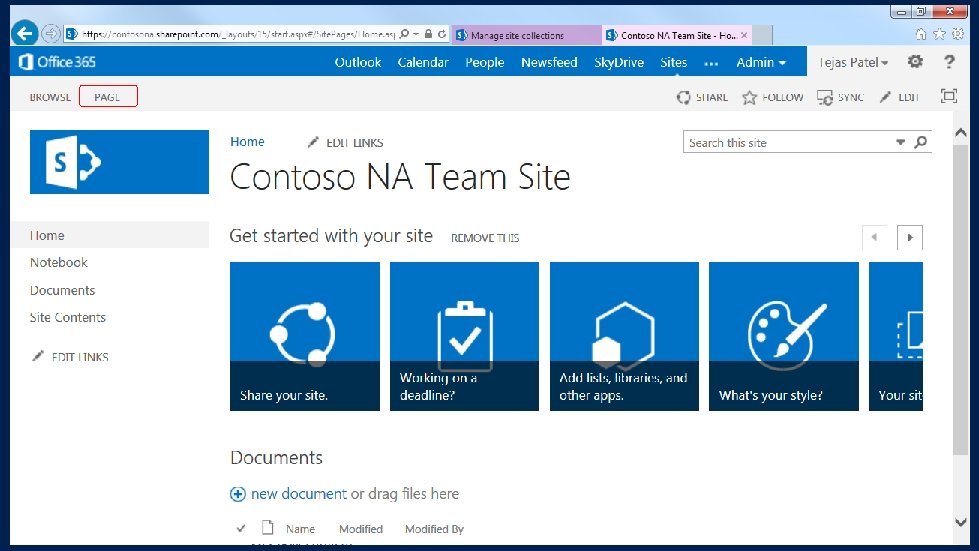Click the pencil Edit button in the ribbon
979x551 pixels.
pos(898,97)
